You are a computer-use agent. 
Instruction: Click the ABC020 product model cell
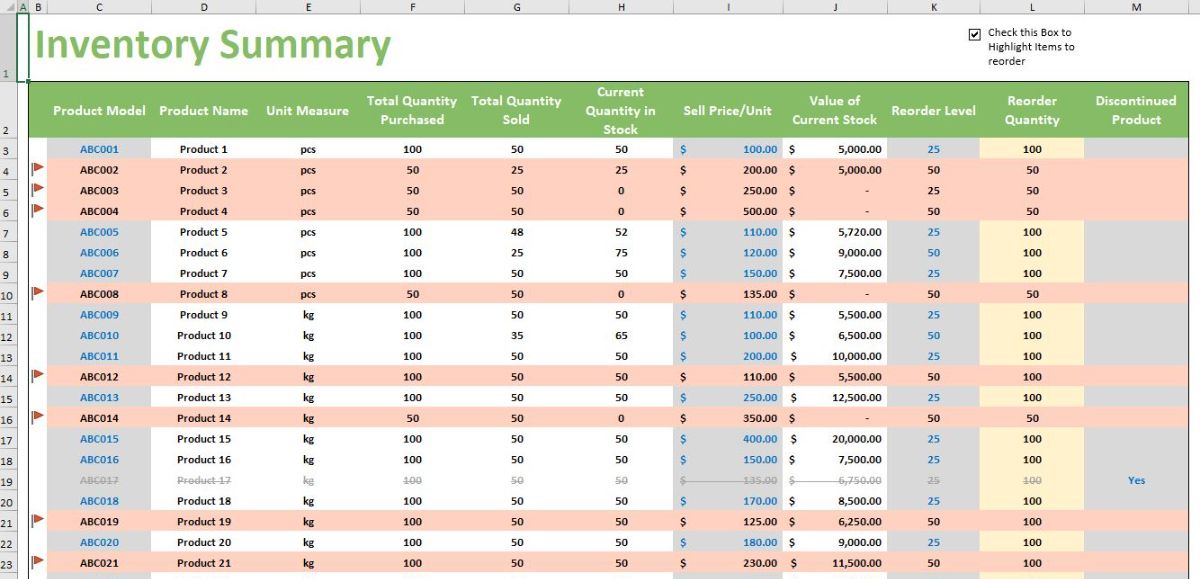[x=99, y=542]
